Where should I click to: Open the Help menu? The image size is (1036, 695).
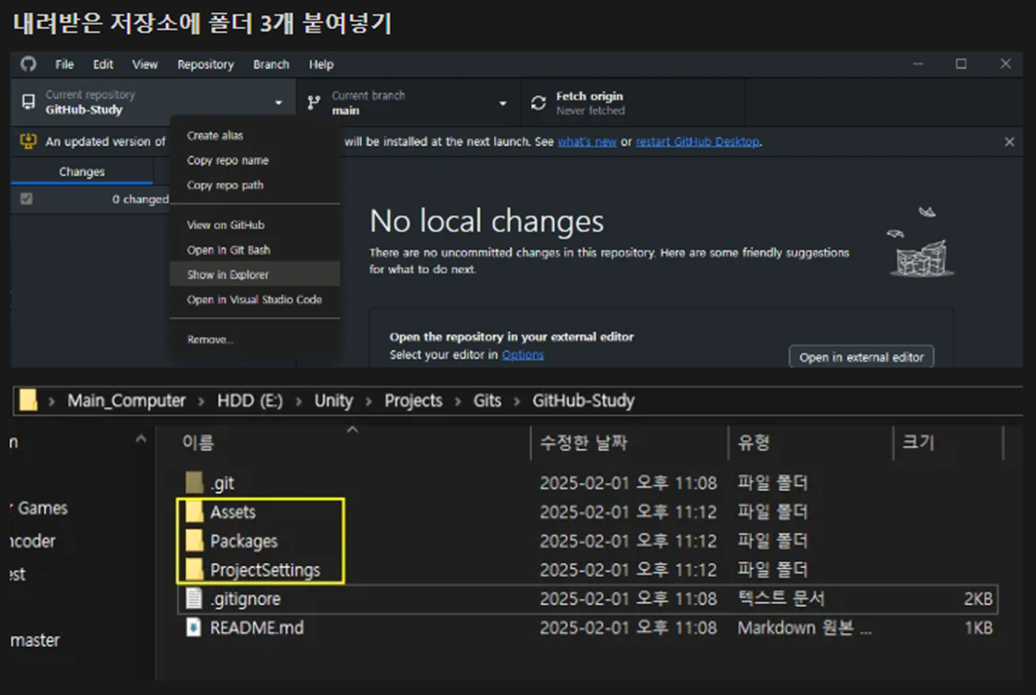(321, 64)
